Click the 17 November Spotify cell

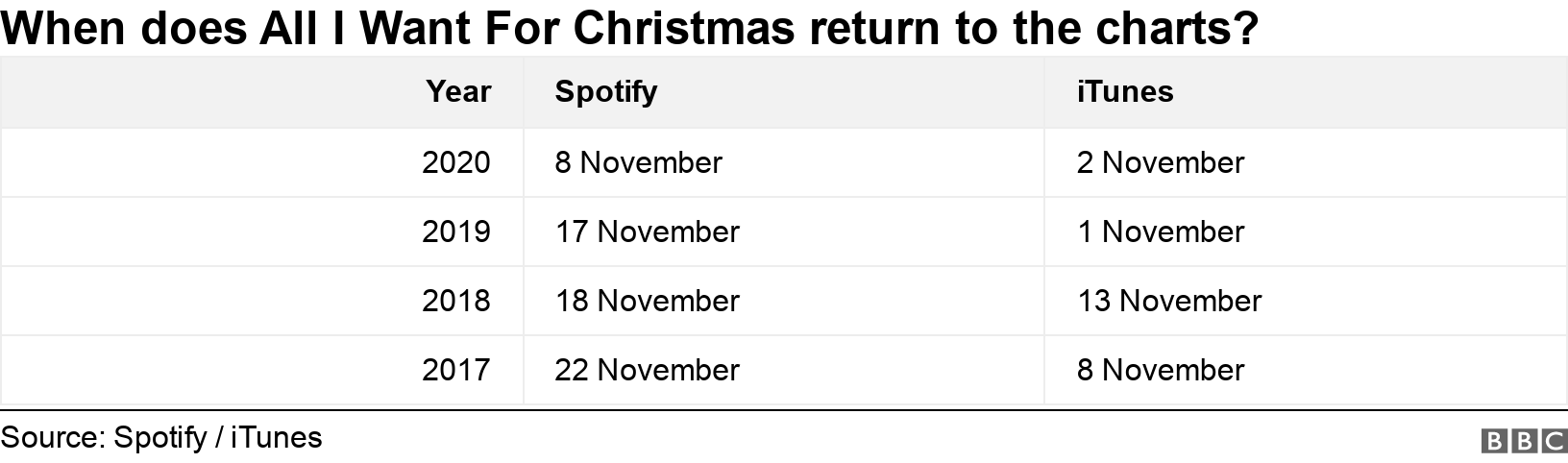coord(647,231)
